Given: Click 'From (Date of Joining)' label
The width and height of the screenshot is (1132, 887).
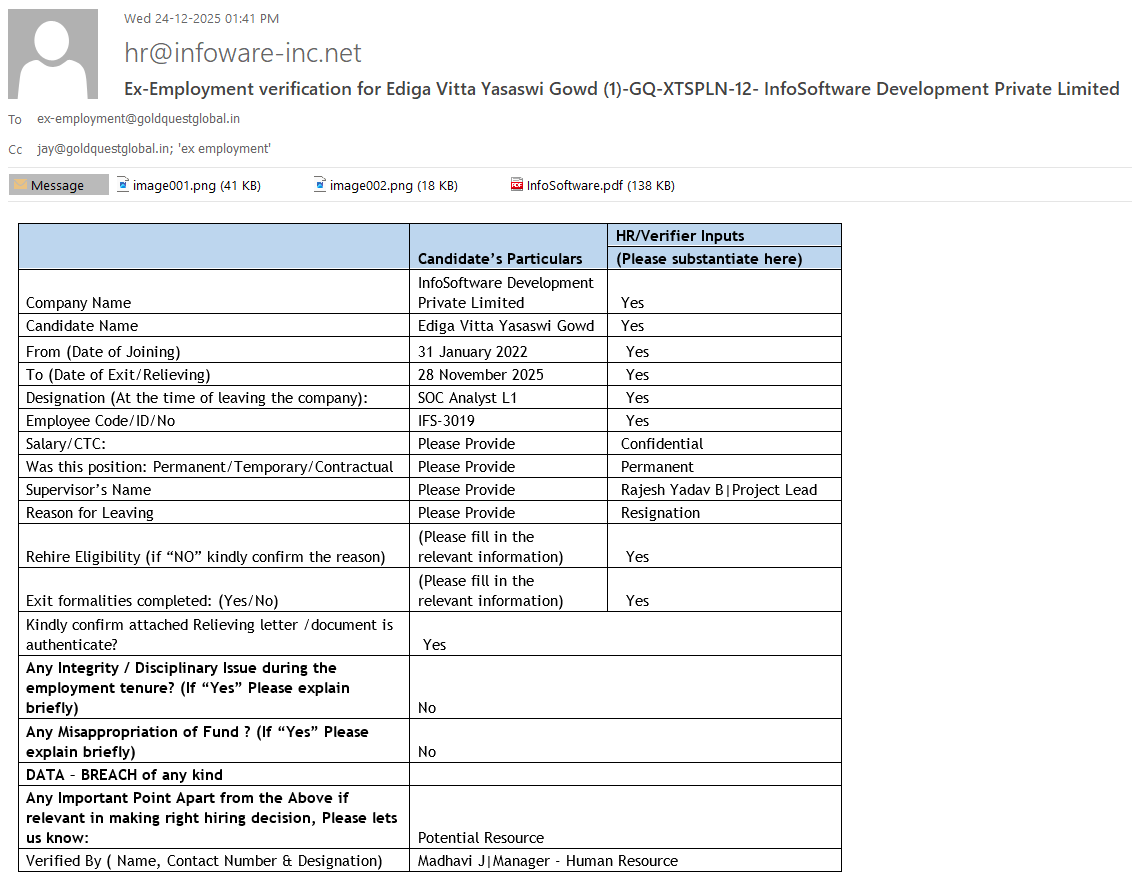Looking at the screenshot, I should (103, 351).
